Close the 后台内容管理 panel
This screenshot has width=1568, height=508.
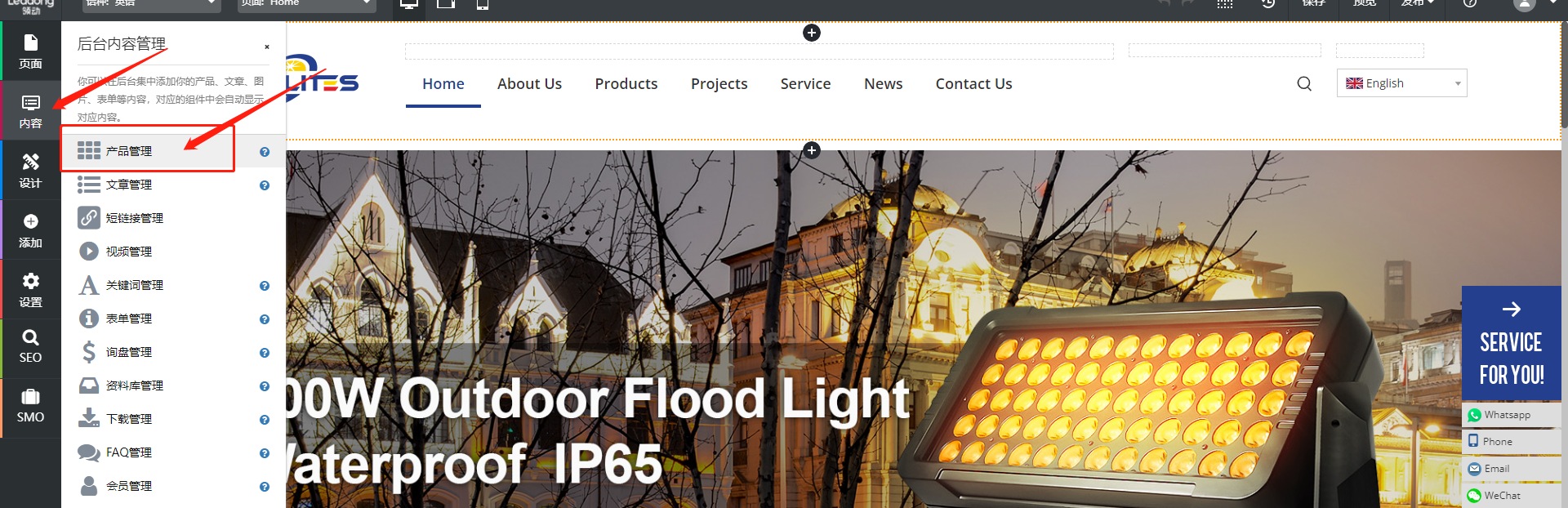coord(267,47)
